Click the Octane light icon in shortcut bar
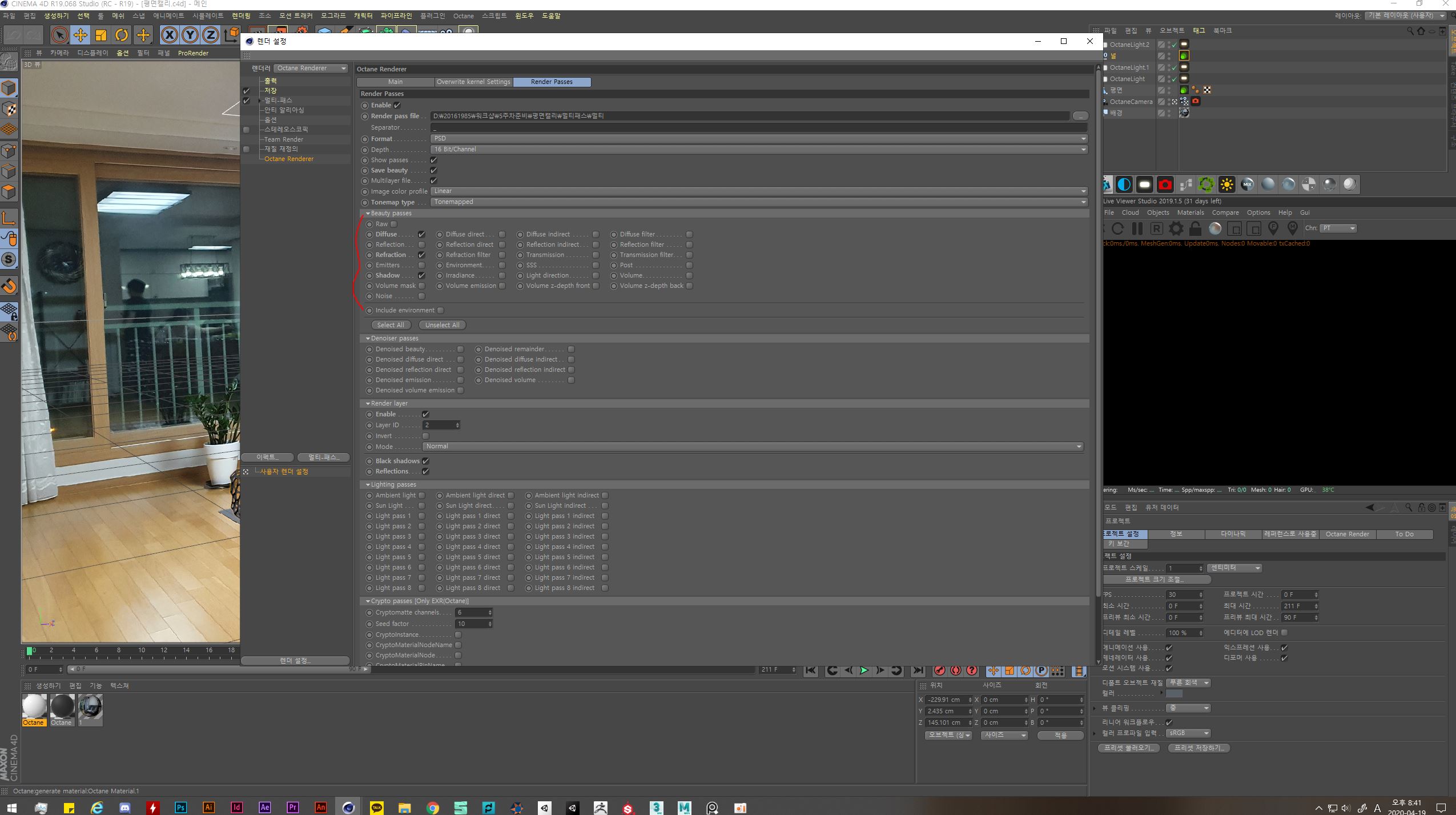This screenshot has height=815, width=1456. (1144, 184)
